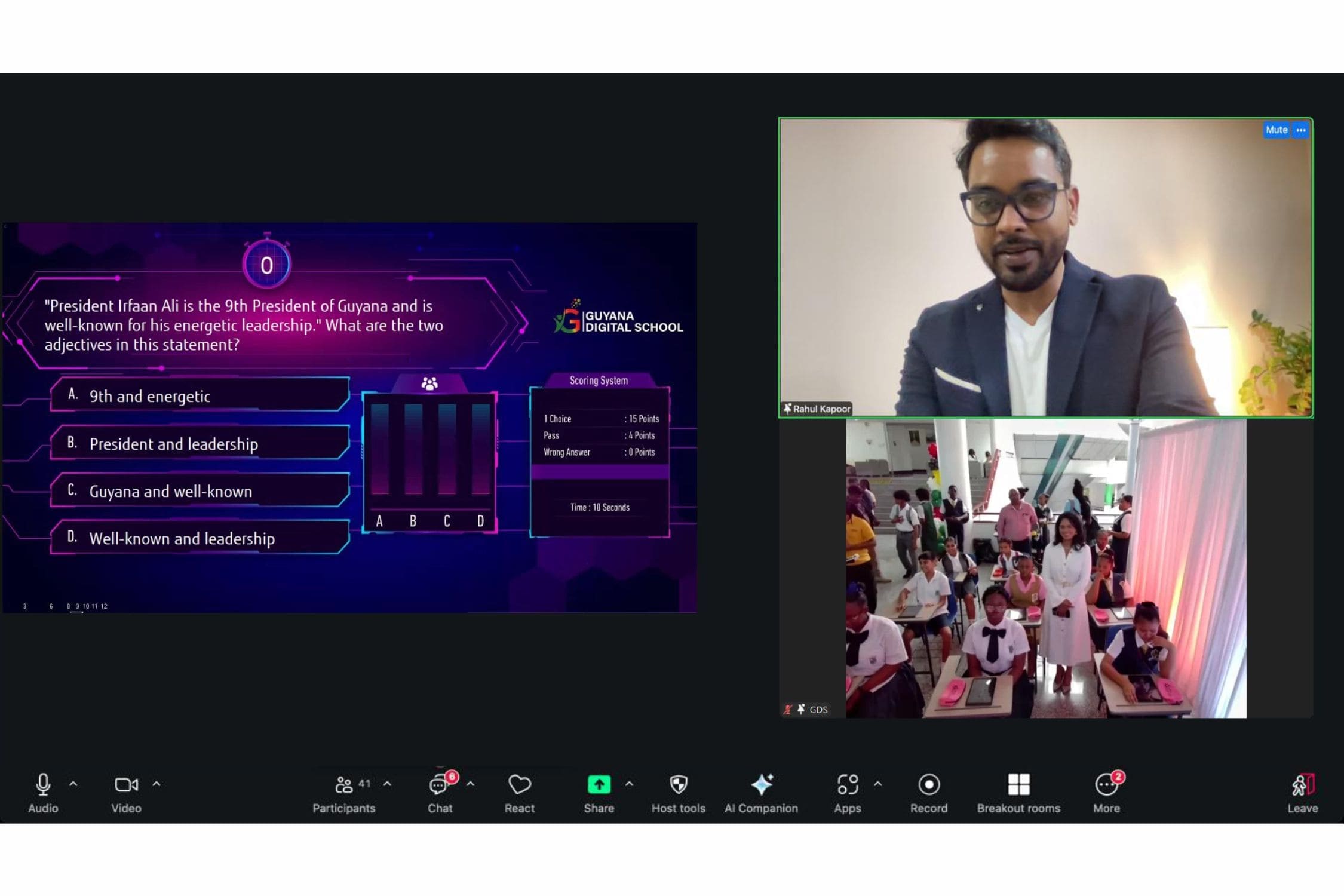The image size is (1344, 896).
Task: Mute Rahul Kapoor's video tile
Action: [x=1277, y=130]
